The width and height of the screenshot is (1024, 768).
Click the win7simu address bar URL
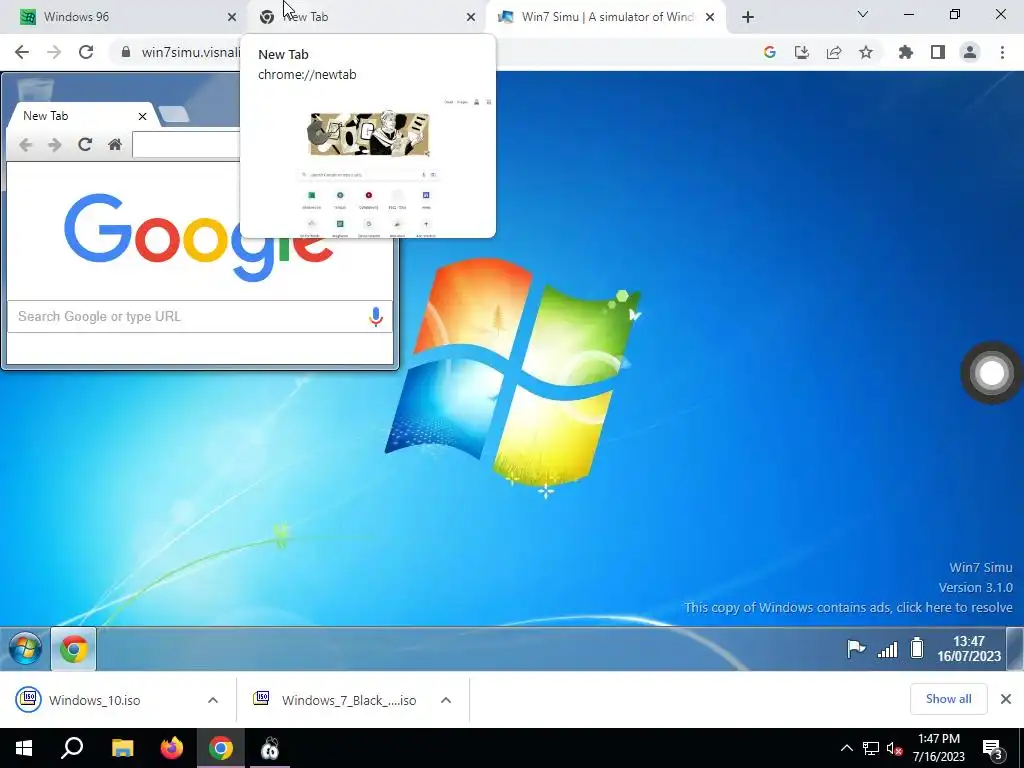(191, 52)
